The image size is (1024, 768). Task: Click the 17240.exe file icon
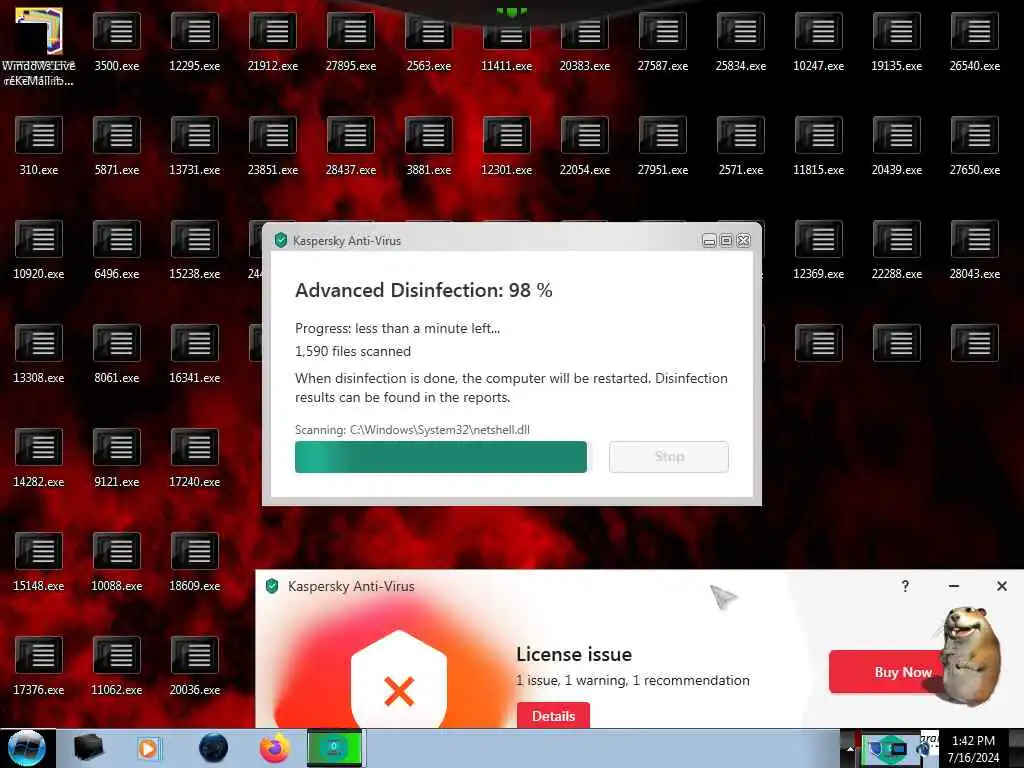(195, 447)
